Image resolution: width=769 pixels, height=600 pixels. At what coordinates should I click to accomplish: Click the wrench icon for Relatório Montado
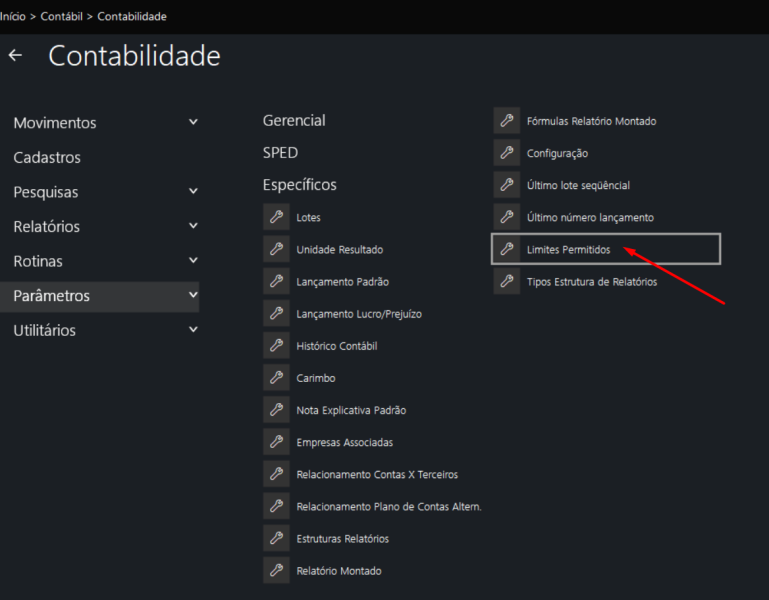(x=276, y=570)
